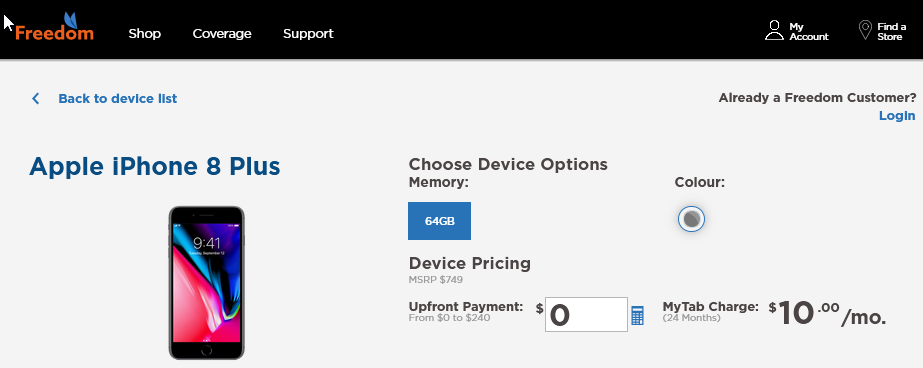The width and height of the screenshot is (923, 368).
Task: Click the Find a Store pin icon
Action: click(865, 30)
